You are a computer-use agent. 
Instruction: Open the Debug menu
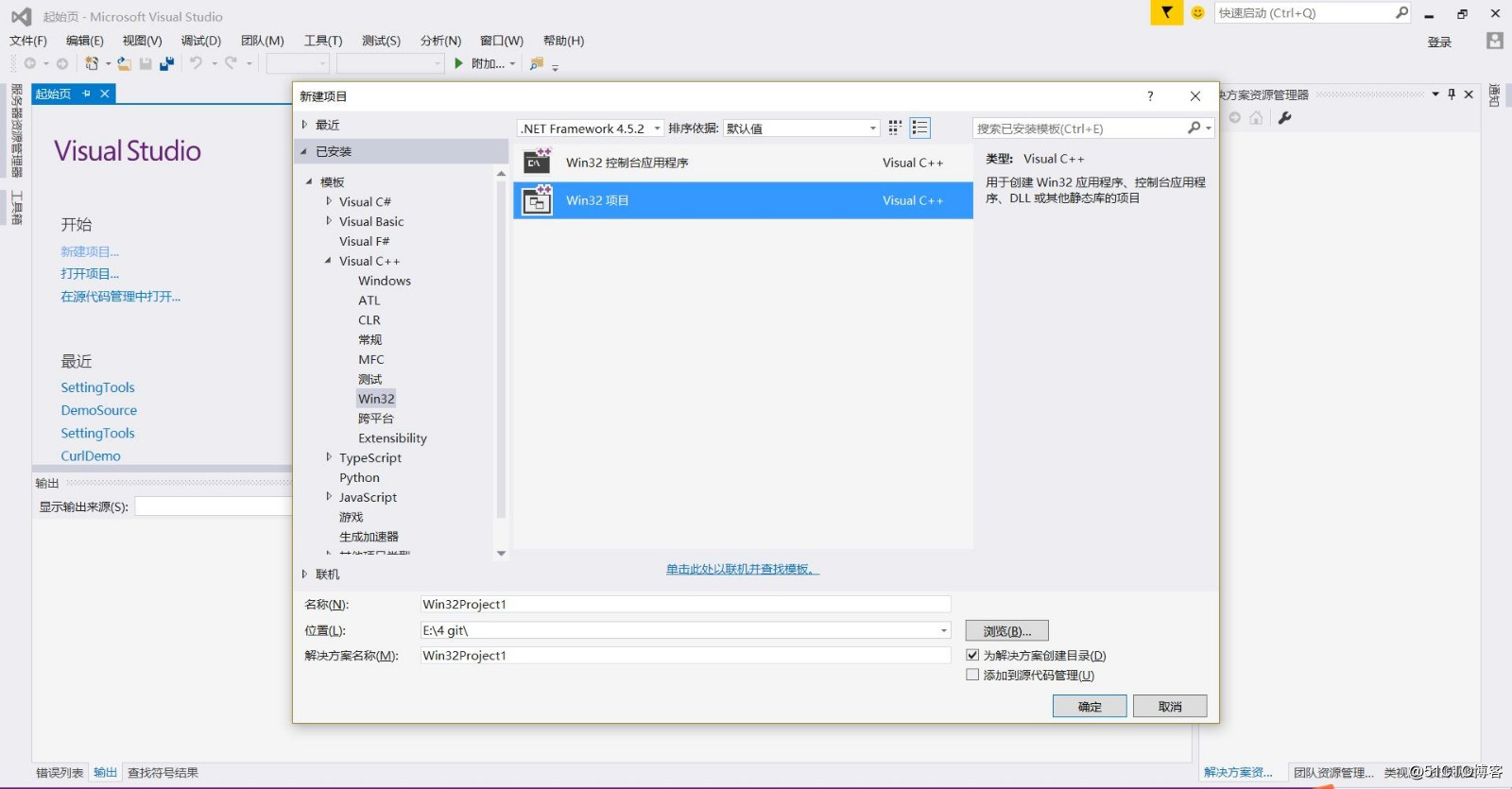pyautogui.click(x=201, y=41)
